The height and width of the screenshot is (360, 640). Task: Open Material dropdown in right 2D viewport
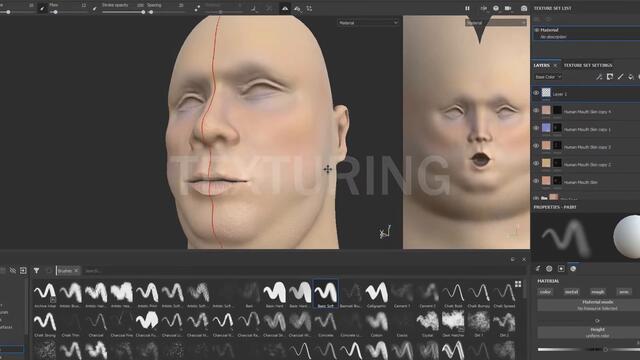tap(496, 23)
